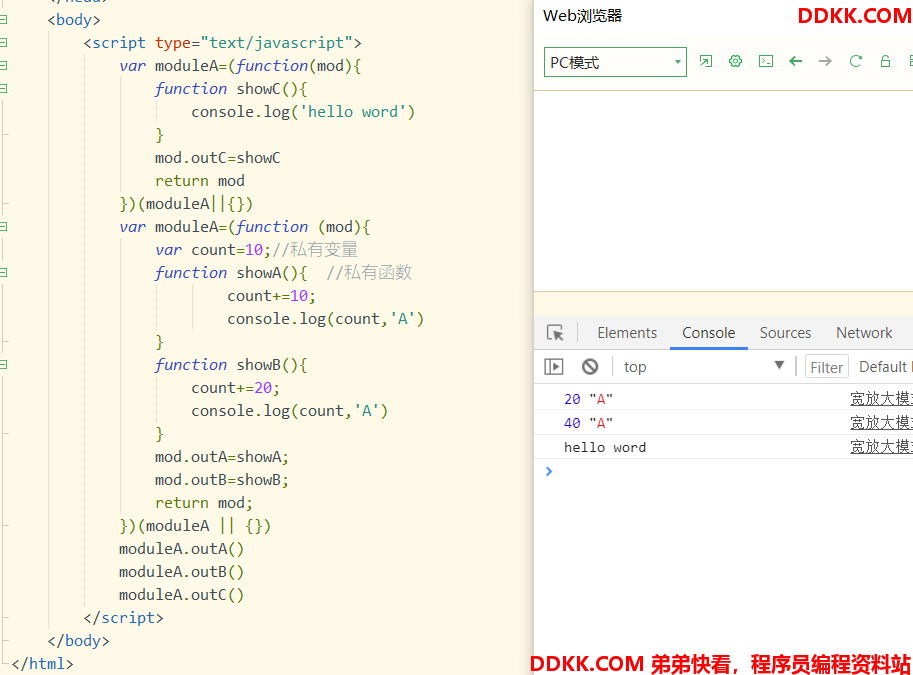913x675 pixels.
Task: Click the console input prompt arrow
Action: tap(548, 471)
